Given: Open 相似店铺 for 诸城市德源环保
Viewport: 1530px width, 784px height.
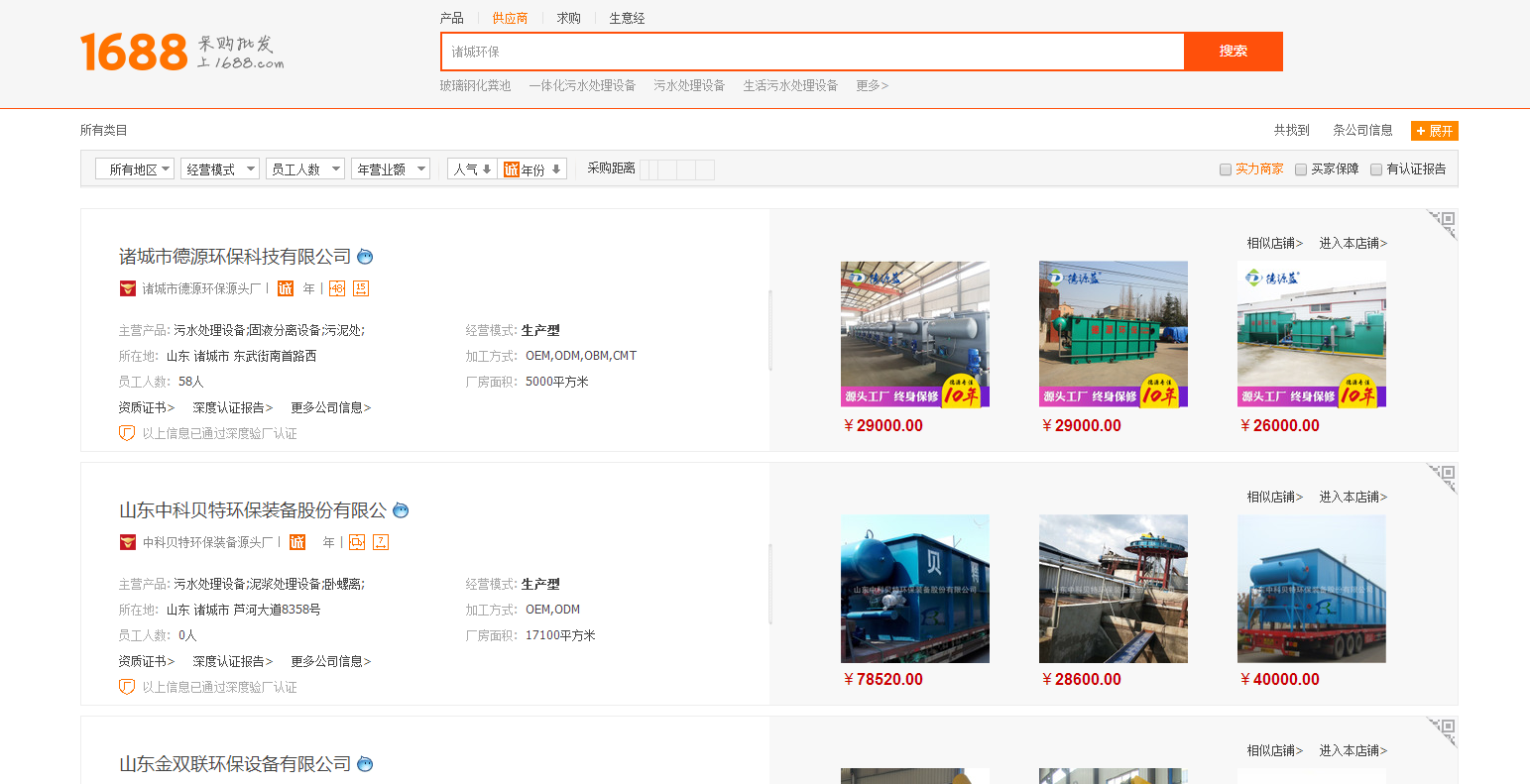Looking at the screenshot, I should point(1275,243).
